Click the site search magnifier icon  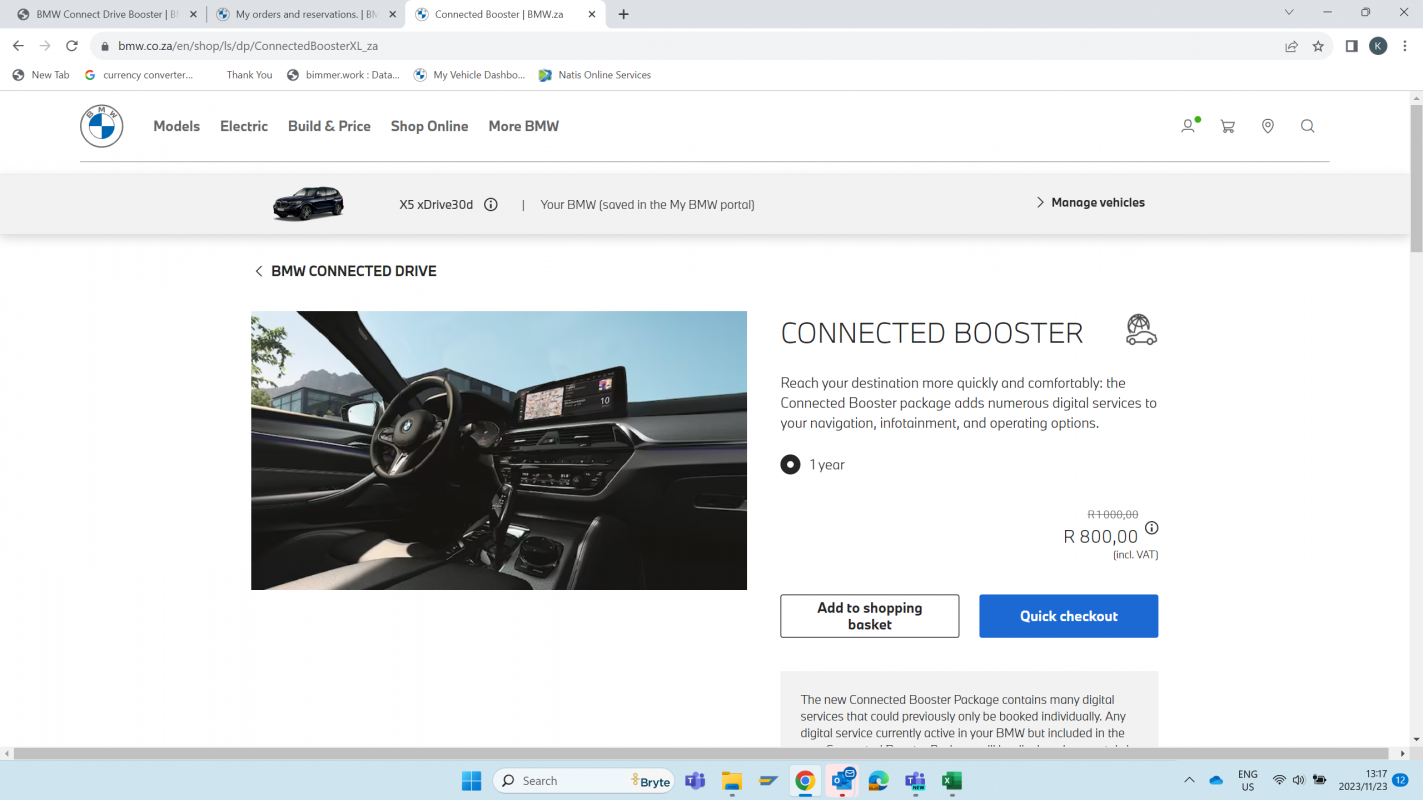click(x=1308, y=126)
